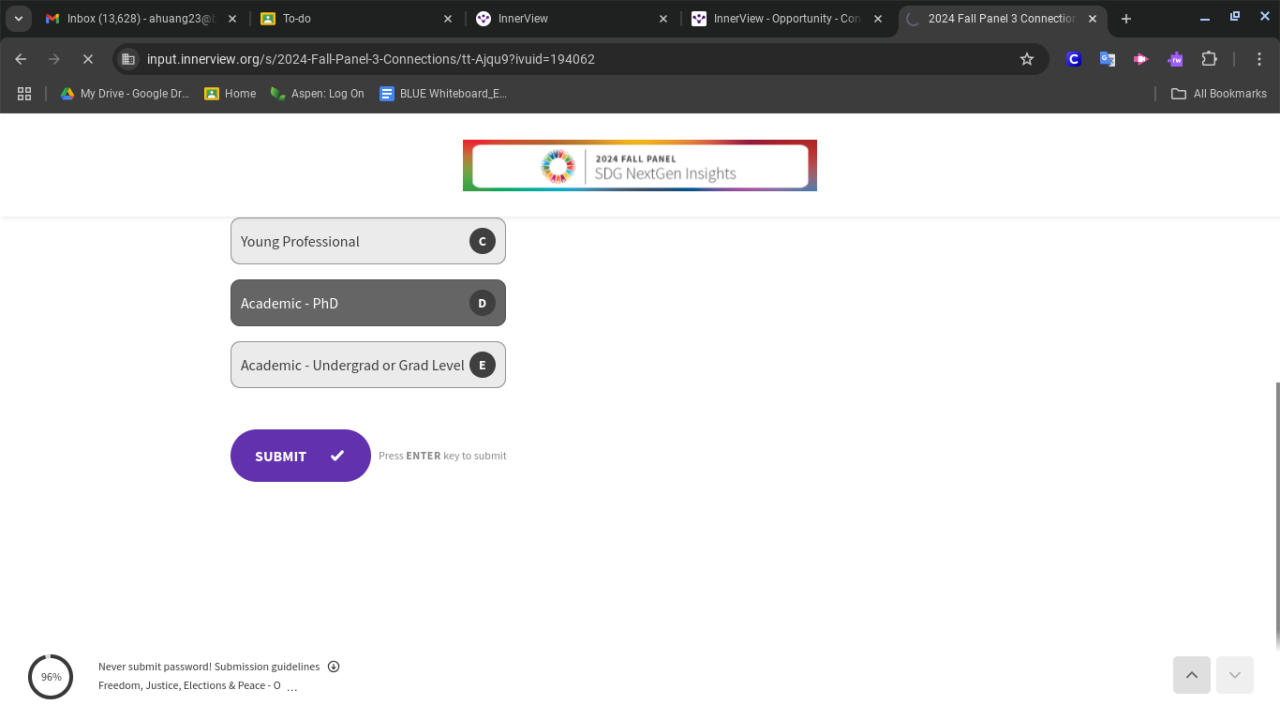Open the 2024 Fall Panel banner

click(640, 165)
